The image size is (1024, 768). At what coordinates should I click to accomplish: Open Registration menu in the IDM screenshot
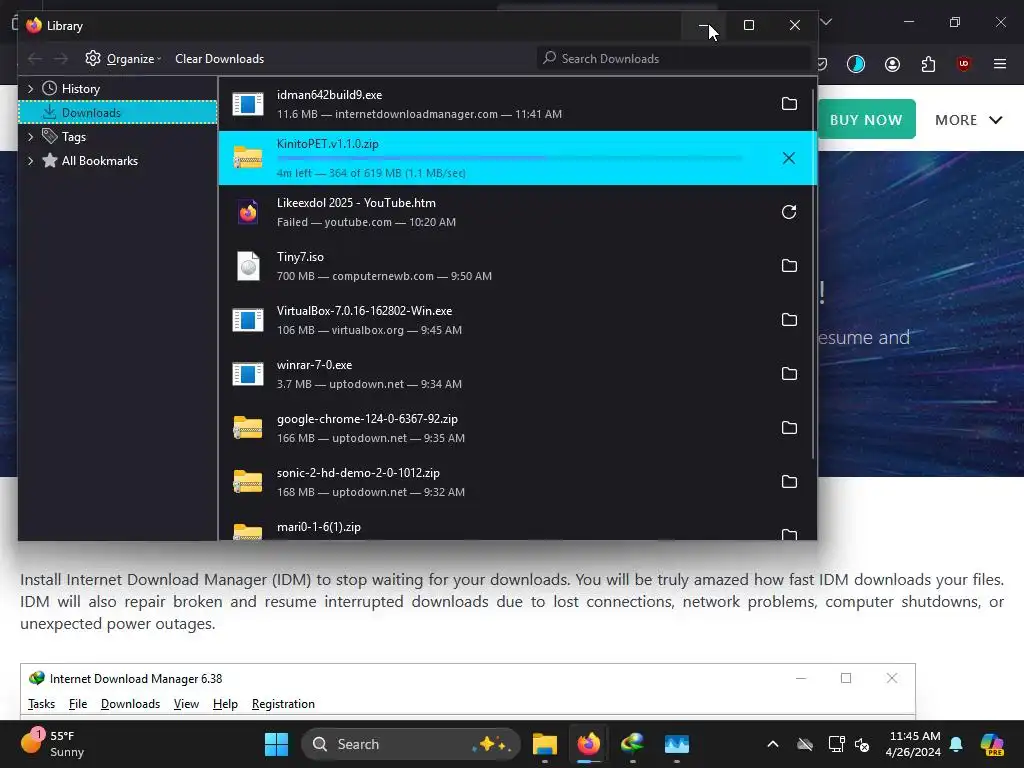283,704
